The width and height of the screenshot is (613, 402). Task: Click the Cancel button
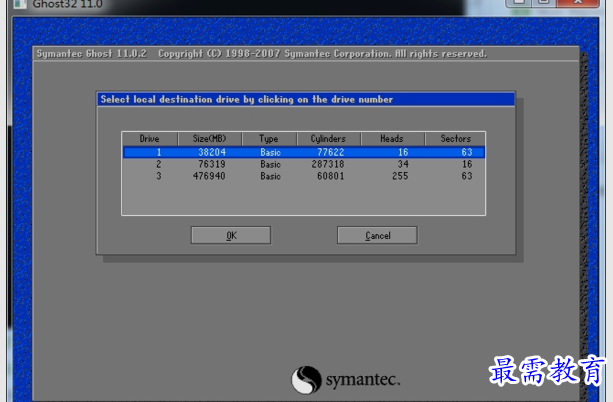[377, 235]
